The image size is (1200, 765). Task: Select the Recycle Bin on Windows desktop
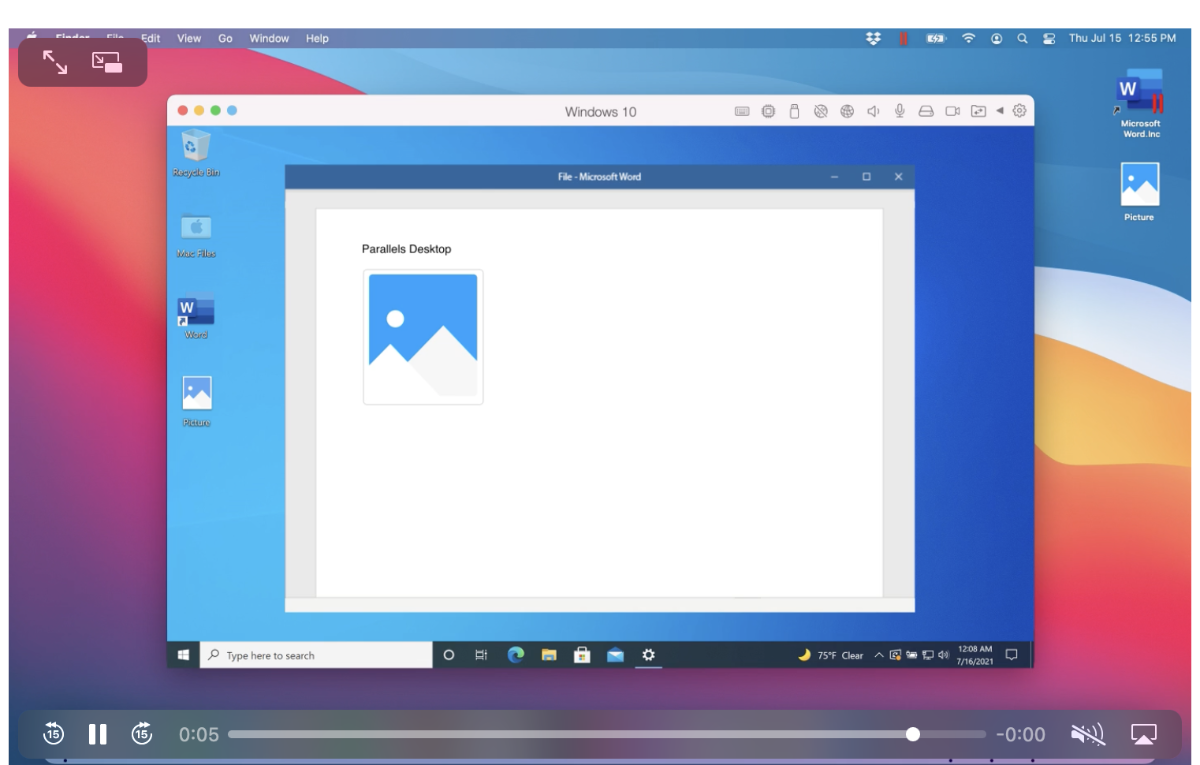[196, 153]
